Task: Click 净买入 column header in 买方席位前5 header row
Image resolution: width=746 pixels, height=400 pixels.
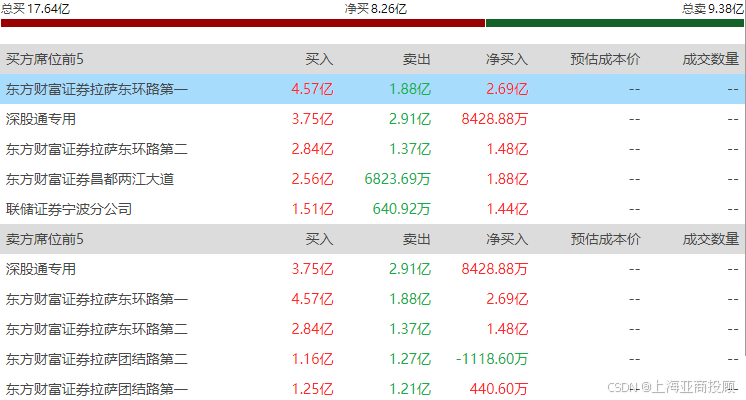Action: [x=507, y=59]
